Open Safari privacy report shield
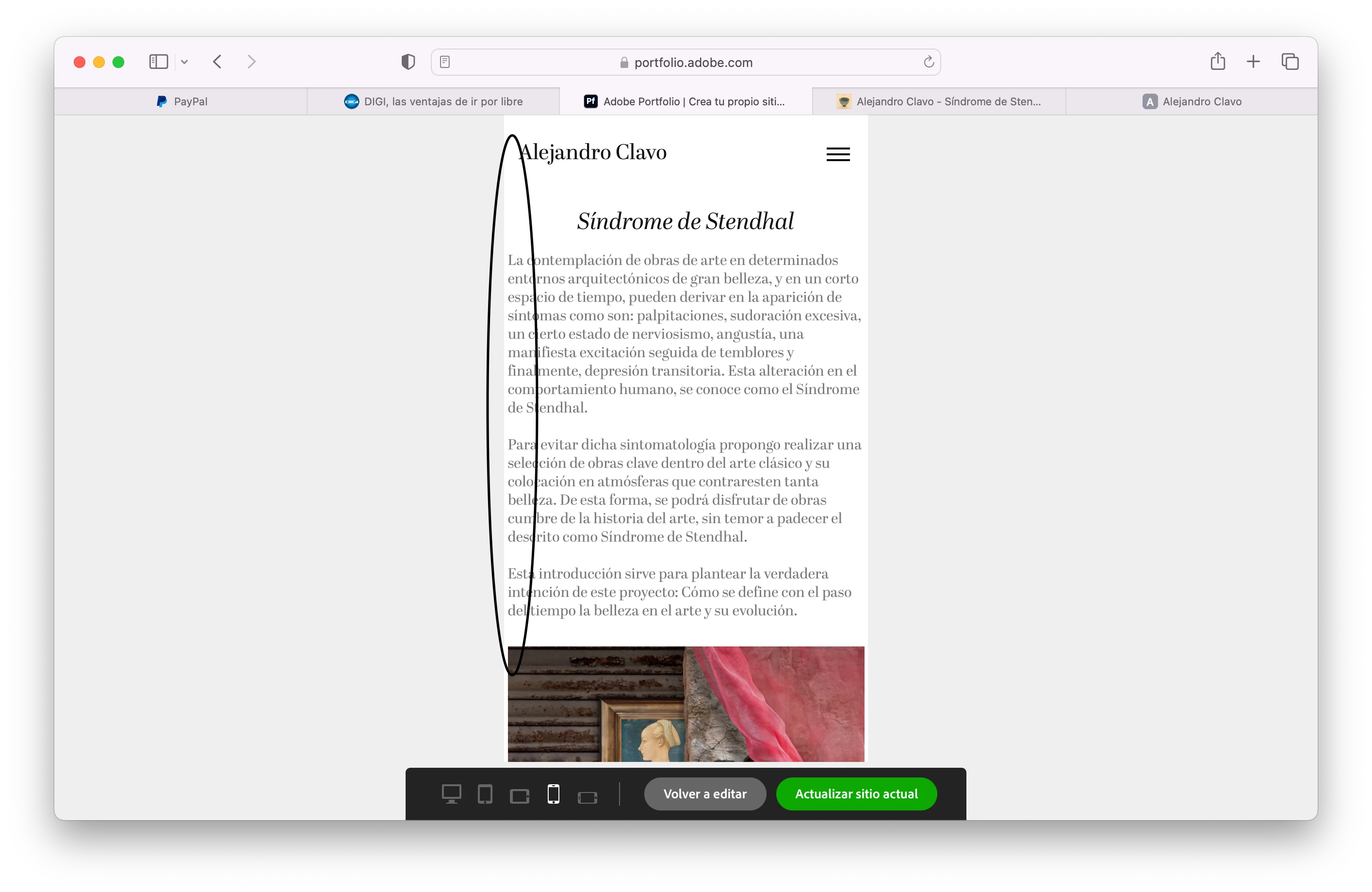Image resolution: width=1372 pixels, height=892 pixels. click(x=408, y=62)
